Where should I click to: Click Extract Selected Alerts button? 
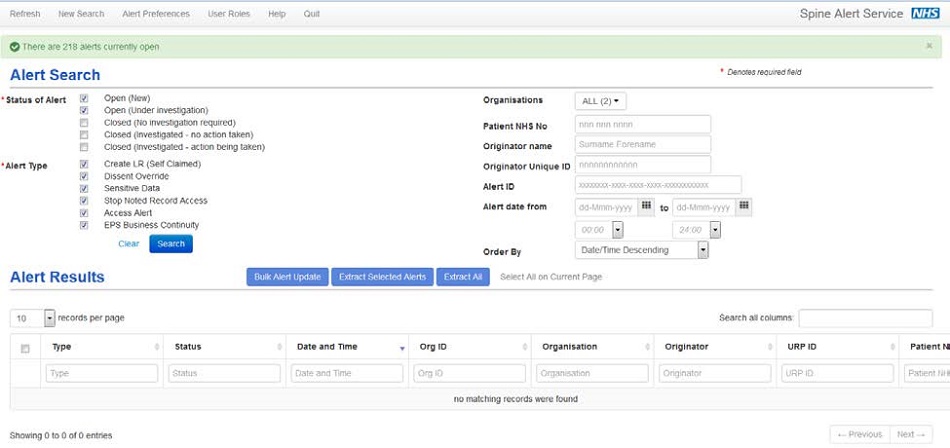[382, 277]
